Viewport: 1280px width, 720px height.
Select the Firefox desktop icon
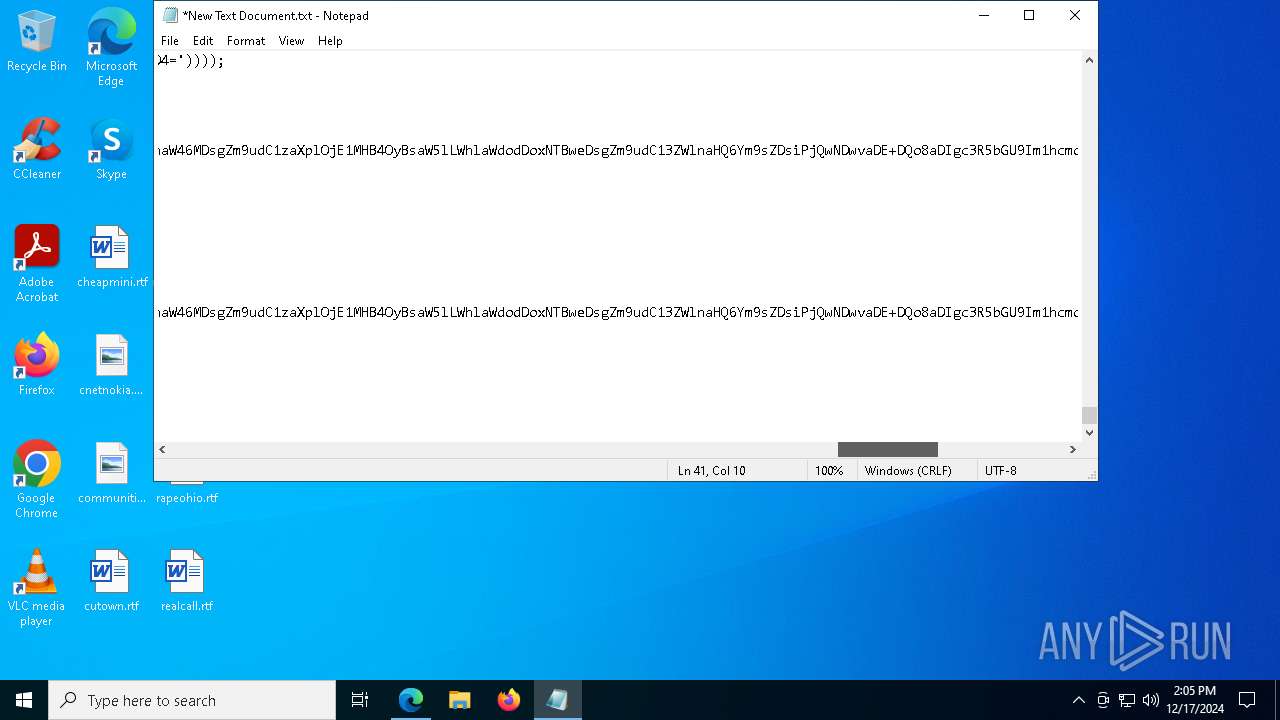pyautogui.click(x=37, y=365)
